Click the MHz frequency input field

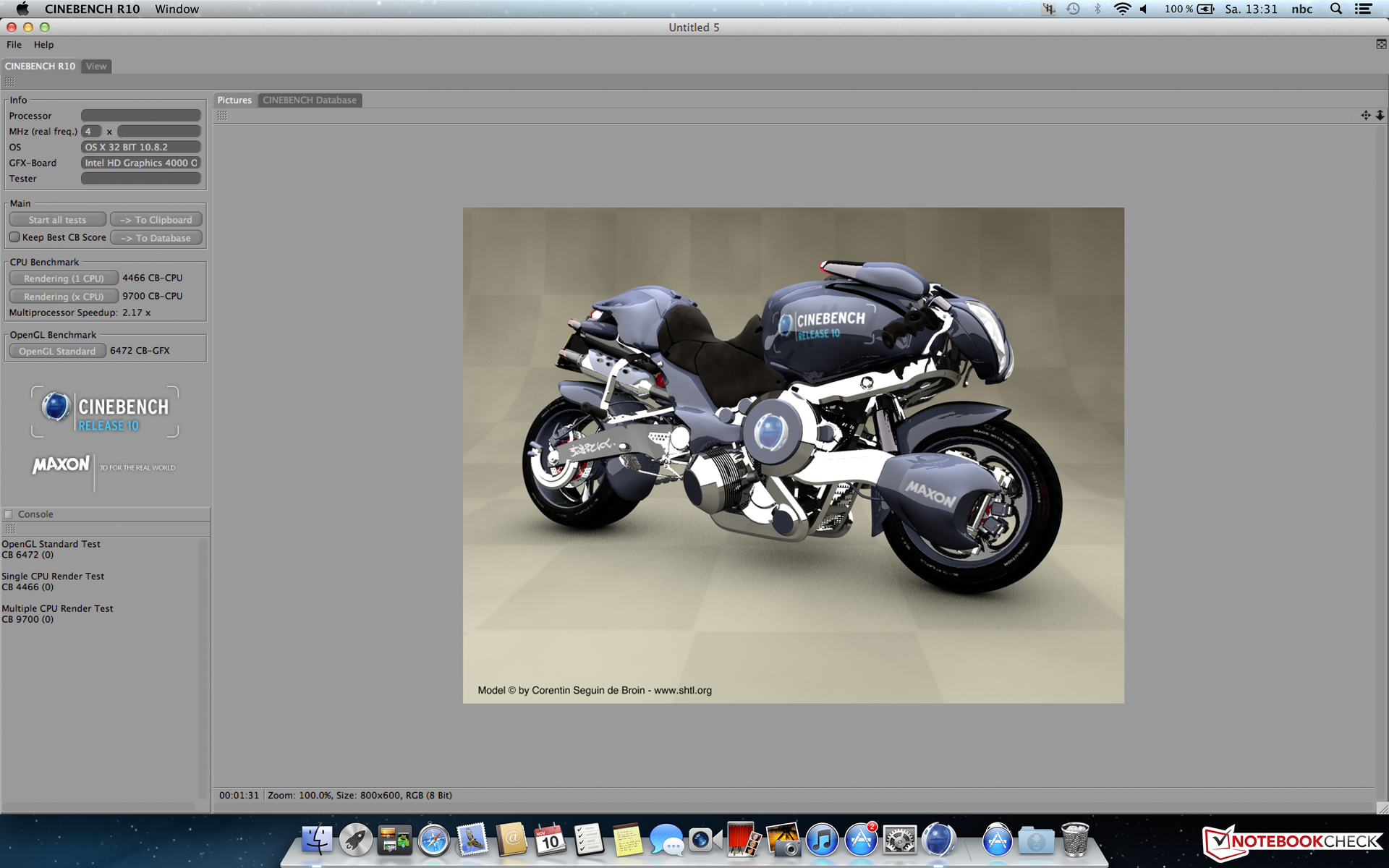click(159, 132)
